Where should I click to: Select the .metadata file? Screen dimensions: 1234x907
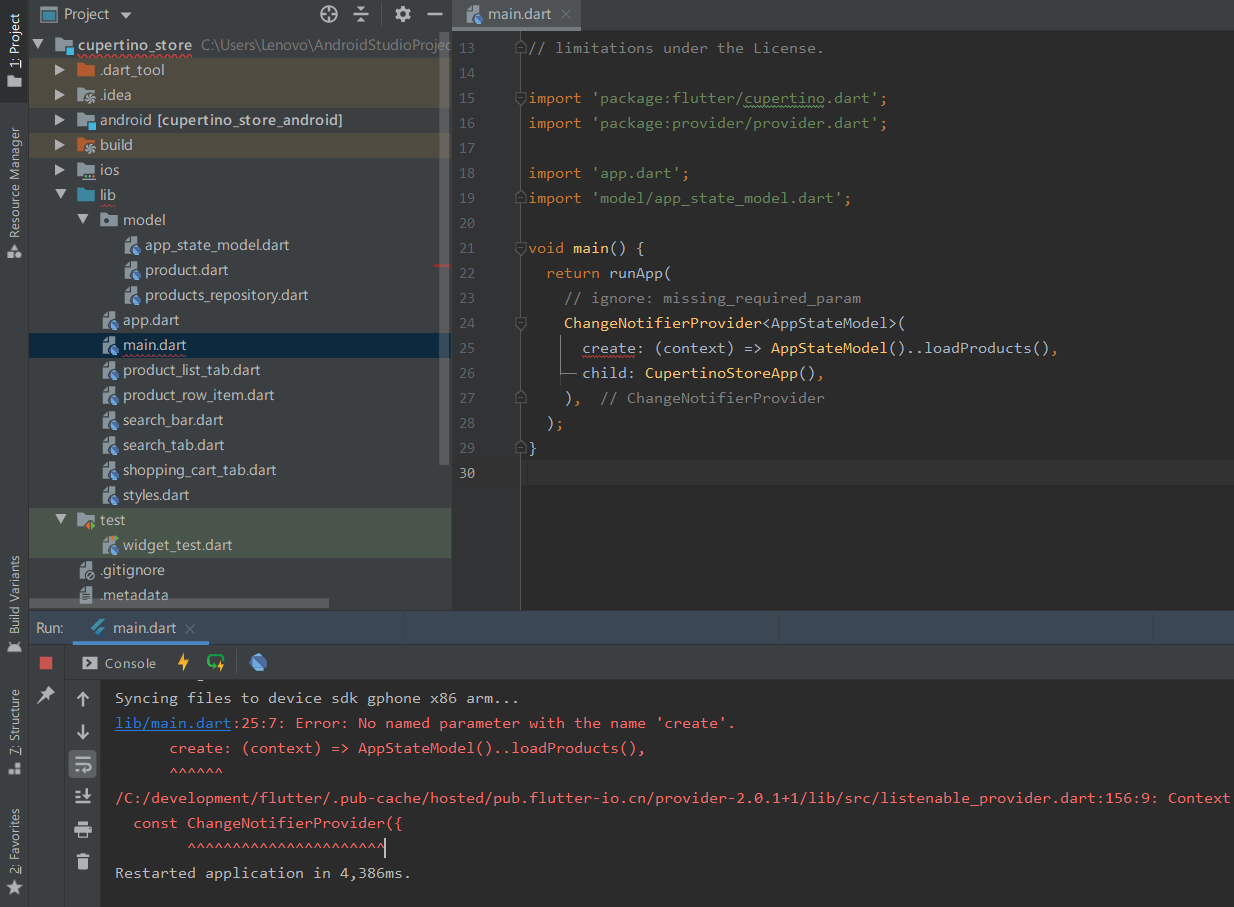[x=134, y=595]
